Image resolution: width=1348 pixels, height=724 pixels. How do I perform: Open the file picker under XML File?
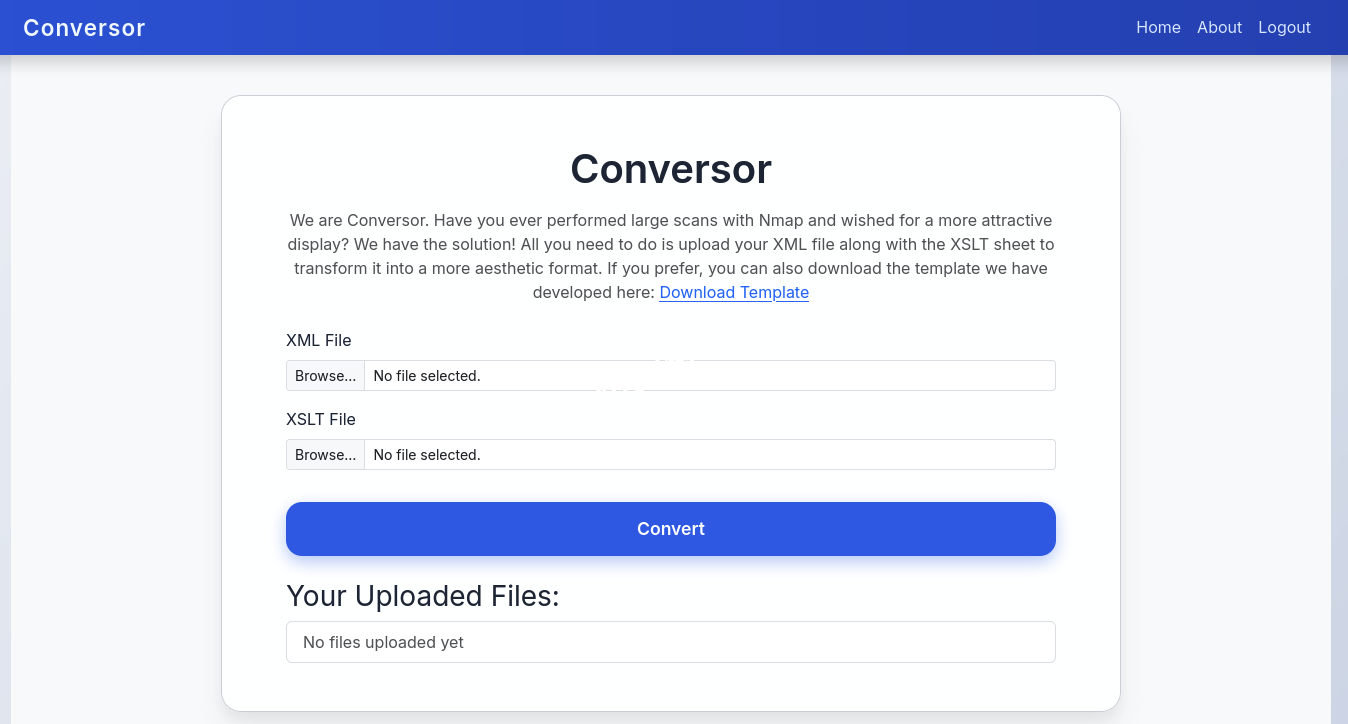[x=325, y=375]
